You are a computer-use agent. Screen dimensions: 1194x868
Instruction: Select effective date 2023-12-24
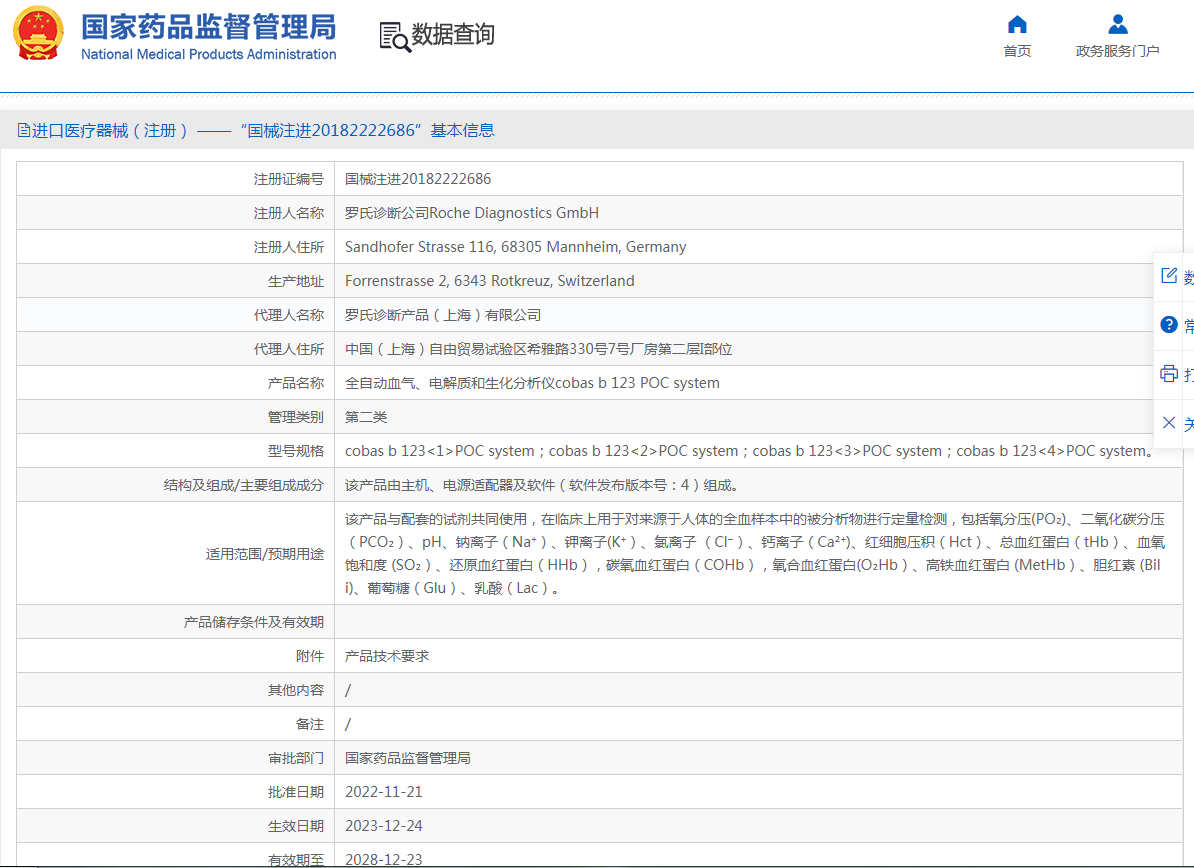click(384, 826)
